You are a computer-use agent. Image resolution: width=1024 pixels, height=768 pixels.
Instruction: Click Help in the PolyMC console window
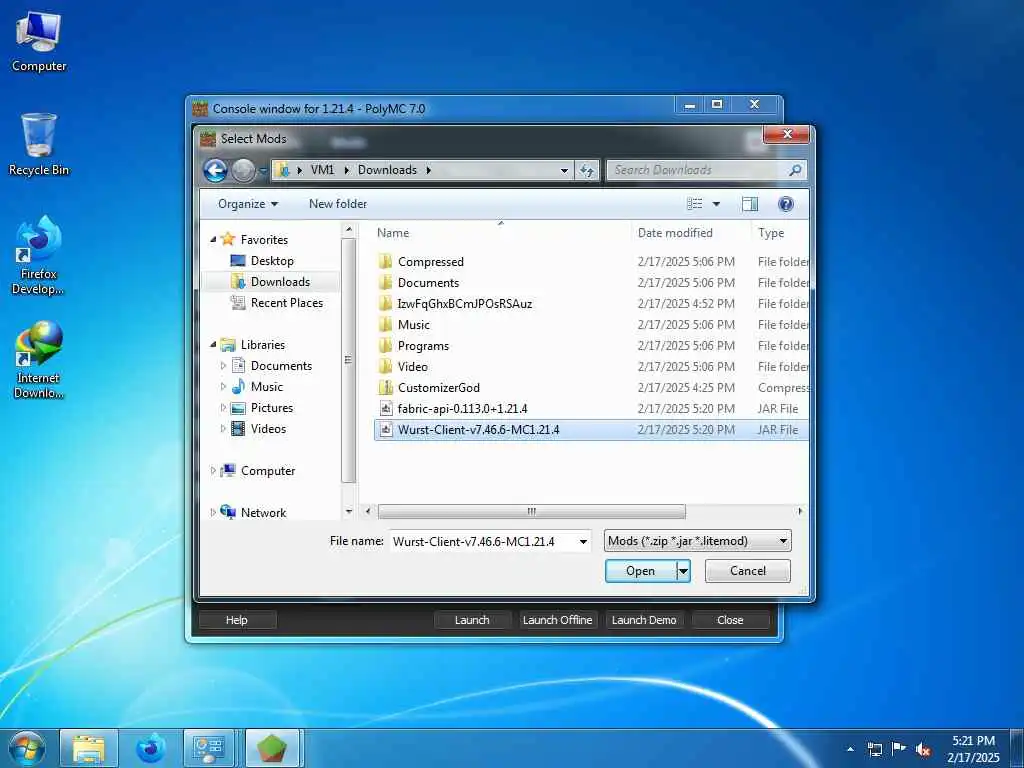point(236,620)
